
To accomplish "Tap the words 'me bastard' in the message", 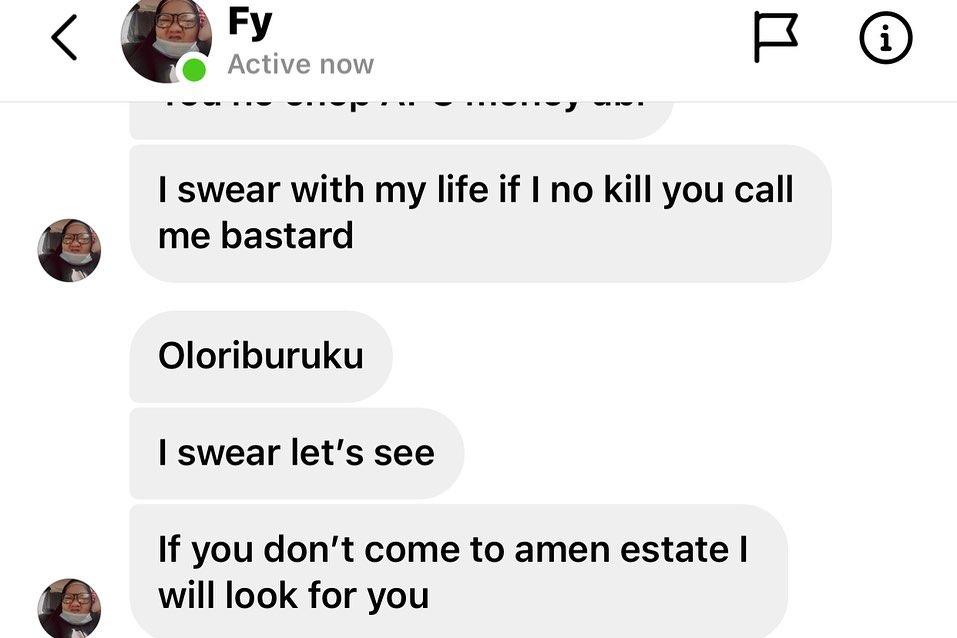I will click(x=256, y=236).
